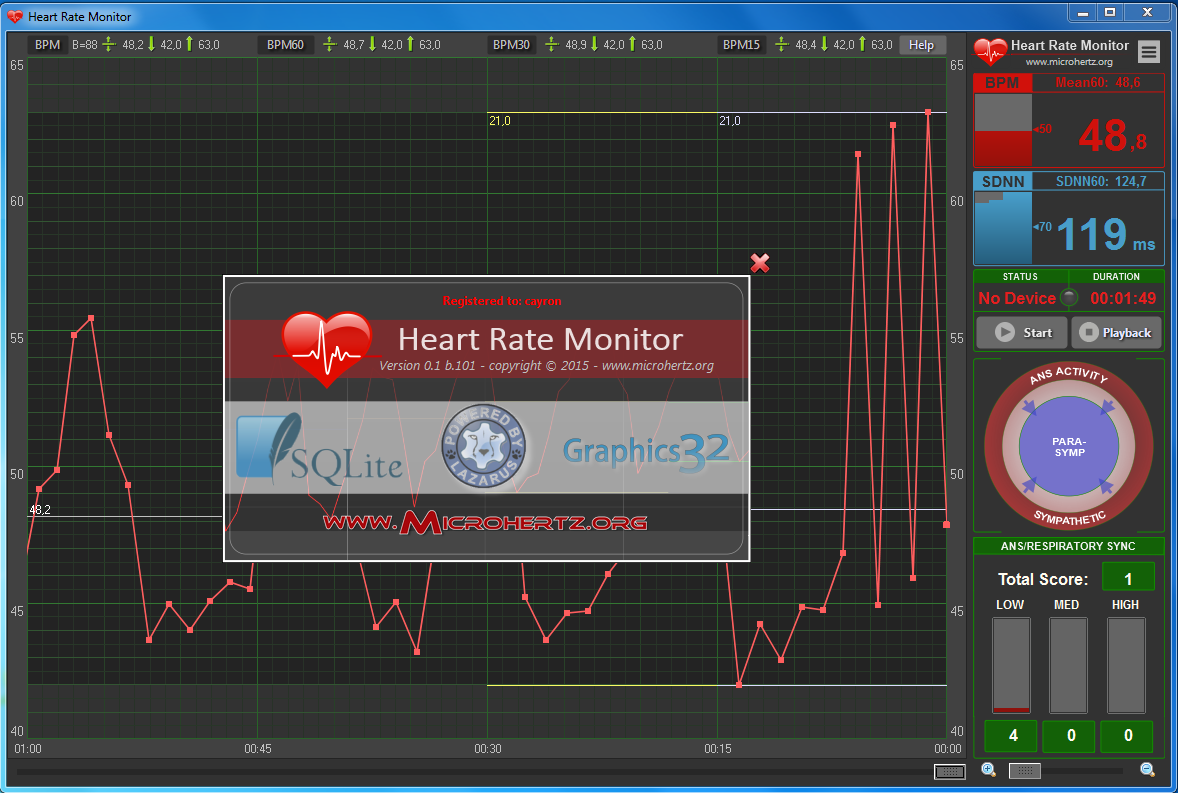Screen dimensions: 1178x793
Task: Click the HIGH sync level bar
Action: click(1126, 665)
